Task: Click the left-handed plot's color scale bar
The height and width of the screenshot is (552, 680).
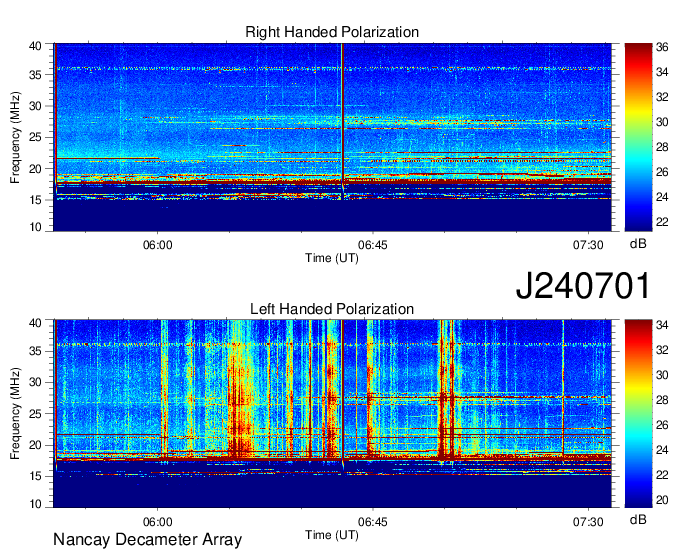Action: tap(638, 414)
